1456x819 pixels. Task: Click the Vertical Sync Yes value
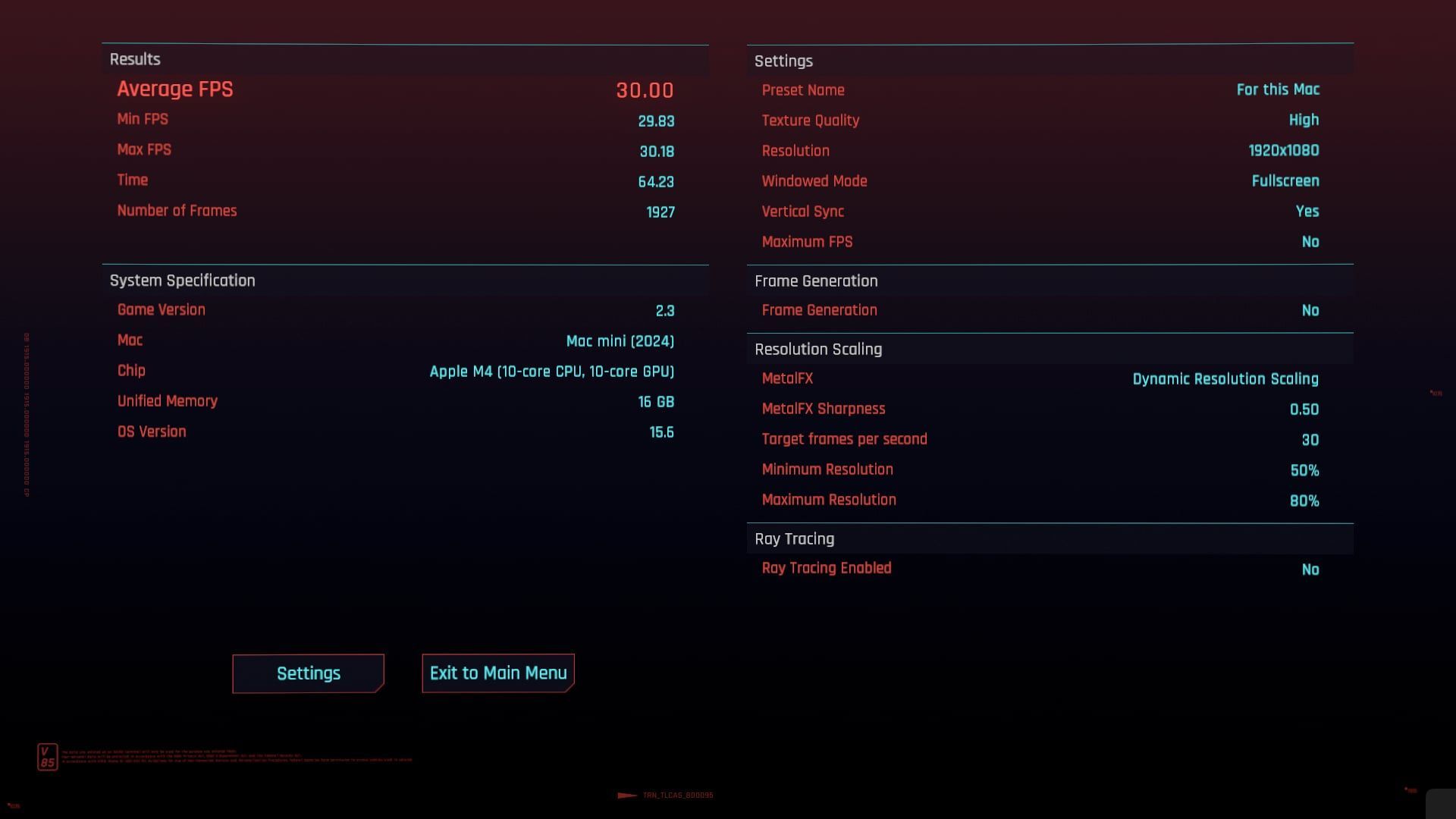(x=1307, y=212)
